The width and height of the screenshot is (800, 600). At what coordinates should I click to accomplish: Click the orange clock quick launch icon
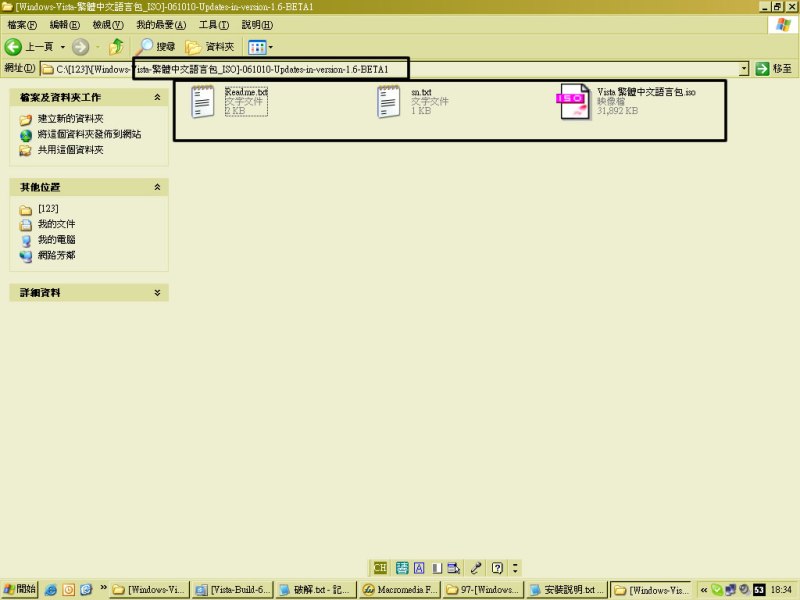68,590
